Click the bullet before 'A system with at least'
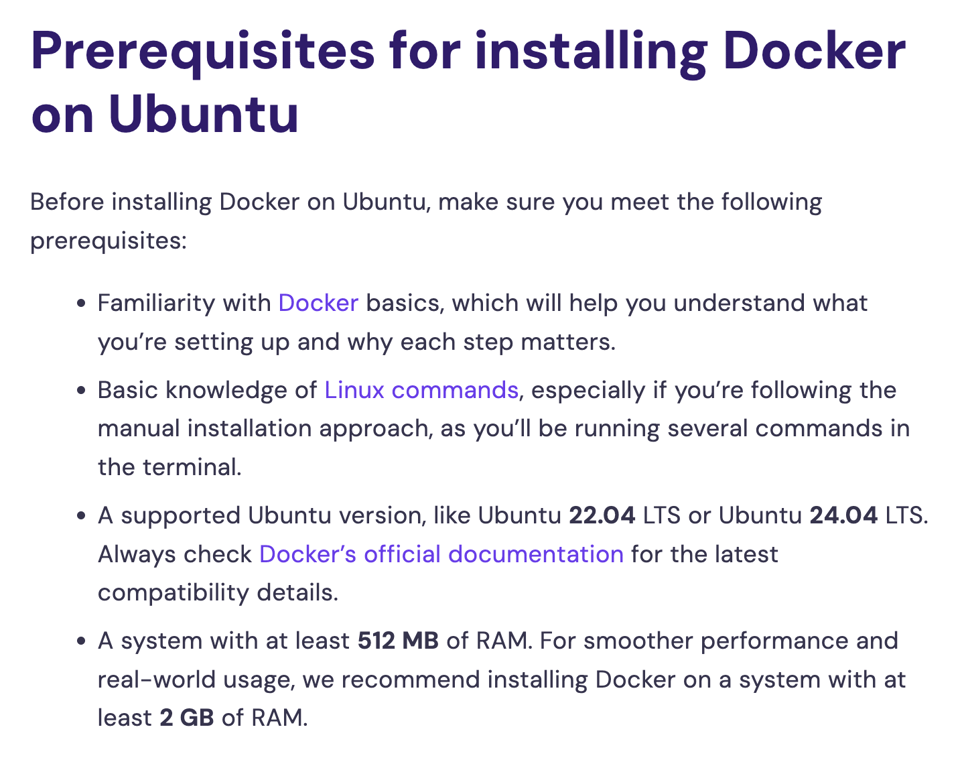This screenshot has height=768, width=962. pos(82,642)
